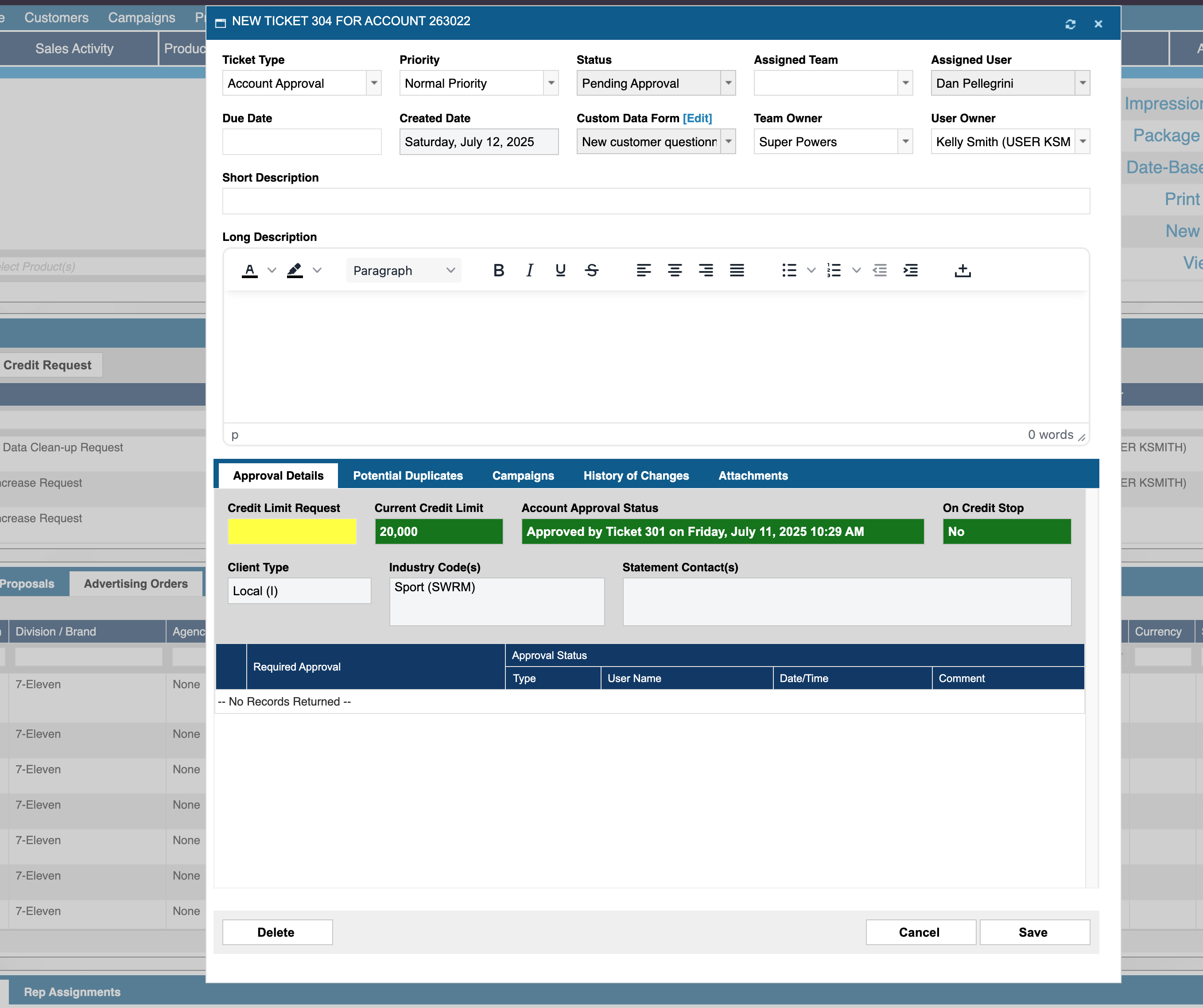Open the Team Owner dropdown
This screenshot has height=1008, width=1203.
click(x=905, y=141)
